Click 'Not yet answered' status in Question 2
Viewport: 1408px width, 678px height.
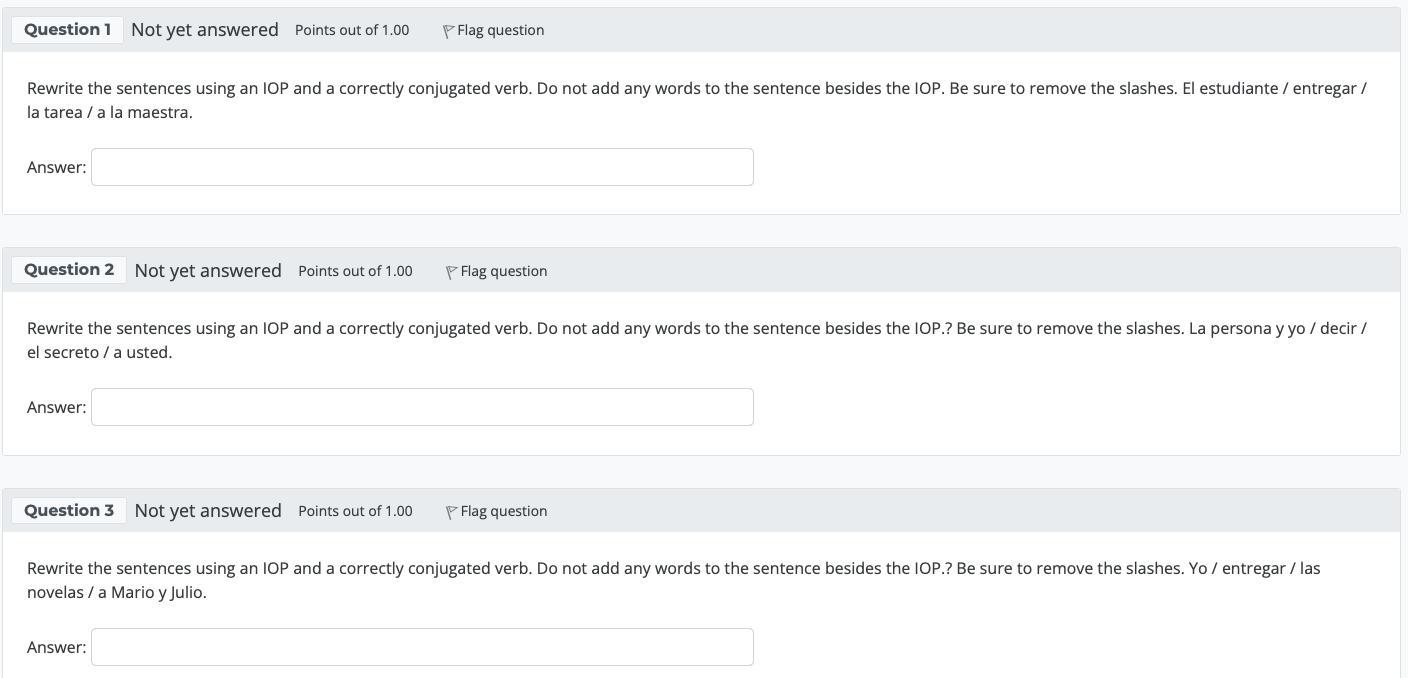click(x=208, y=270)
